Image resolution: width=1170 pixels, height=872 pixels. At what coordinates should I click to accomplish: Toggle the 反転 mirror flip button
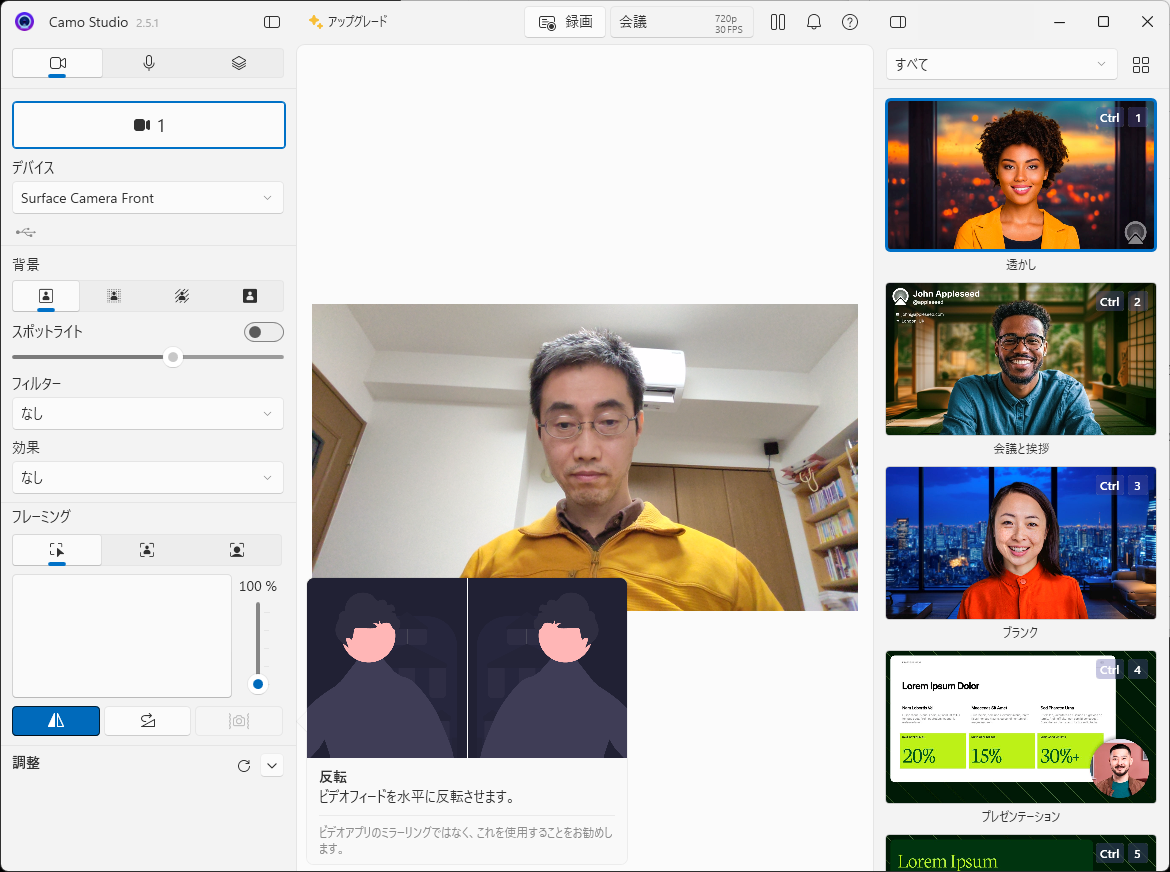coord(56,721)
